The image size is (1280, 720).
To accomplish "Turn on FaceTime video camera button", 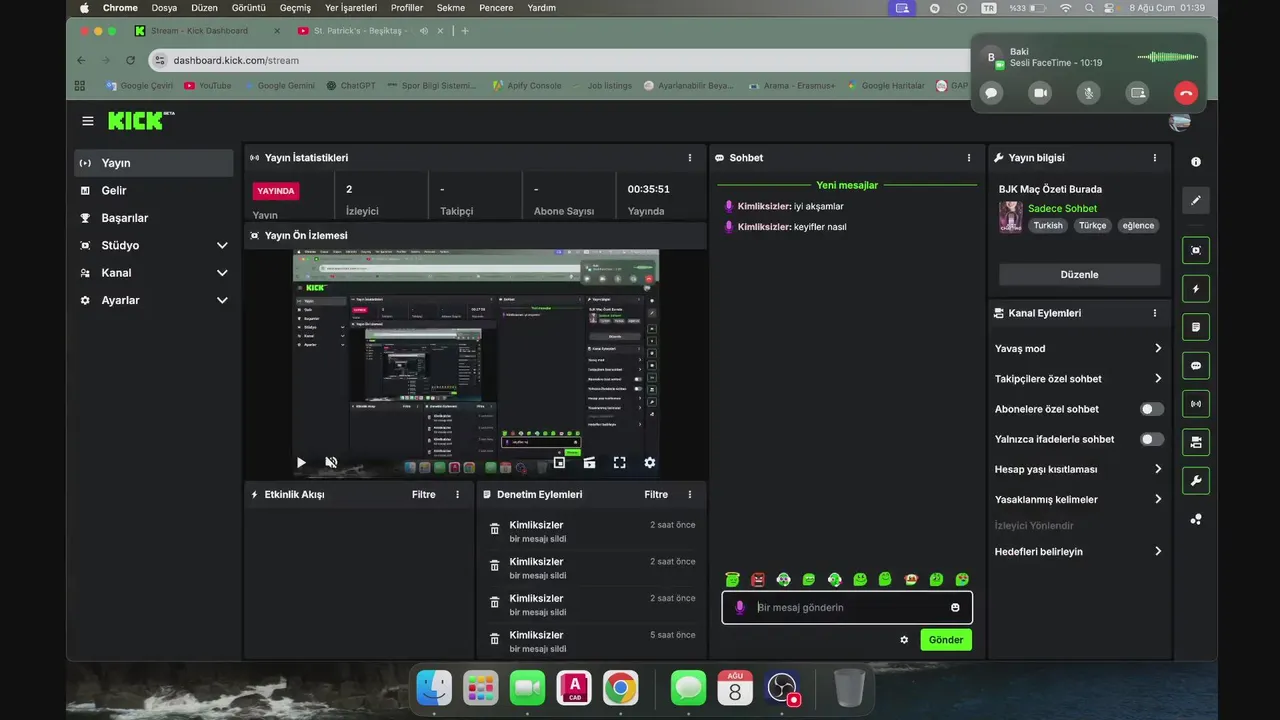I will click(x=1040, y=93).
